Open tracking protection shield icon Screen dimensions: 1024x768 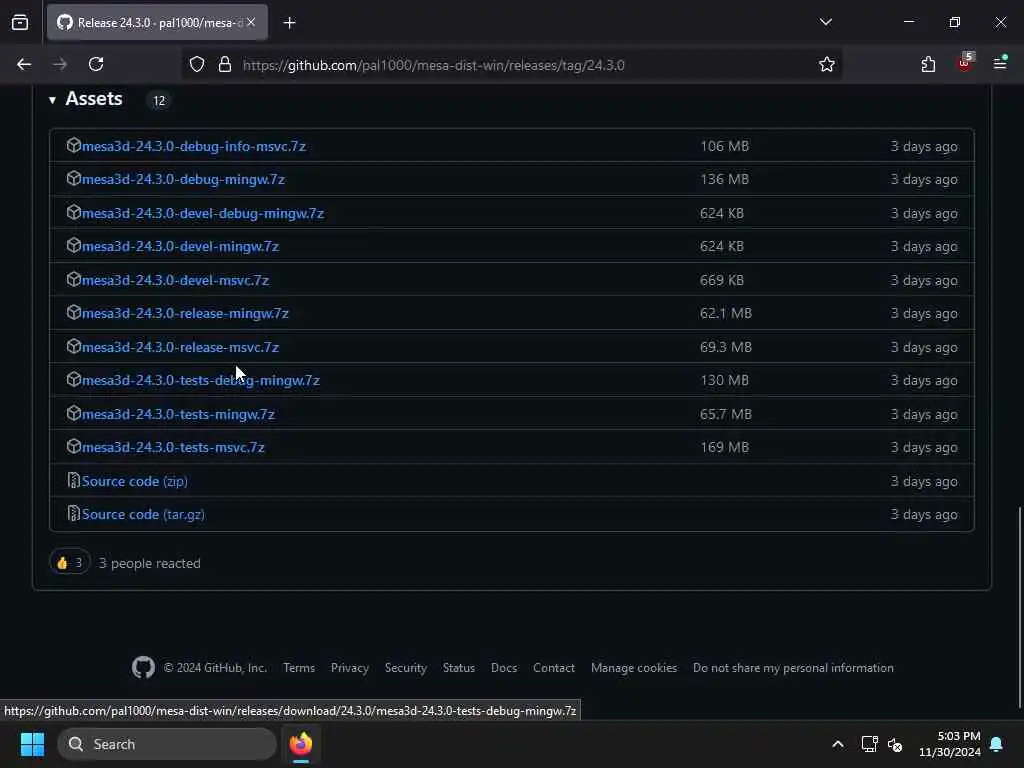coord(197,65)
